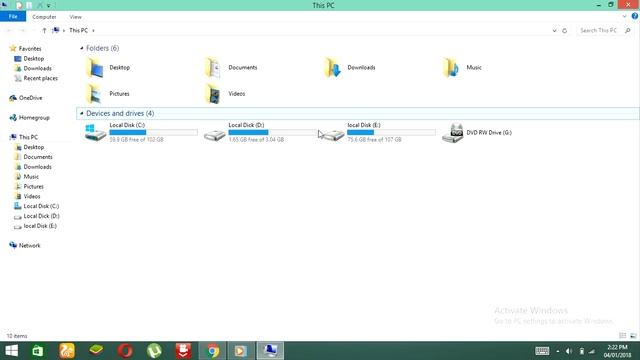Screen dimensions: 640x360
Task: Click the Local Disk (C:) usage bar
Action: tap(153, 132)
